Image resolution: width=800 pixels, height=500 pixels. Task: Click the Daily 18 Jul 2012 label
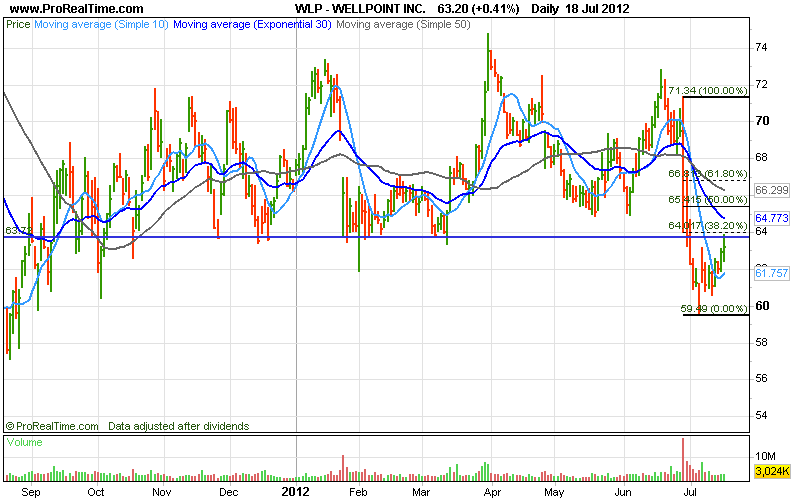click(580, 9)
